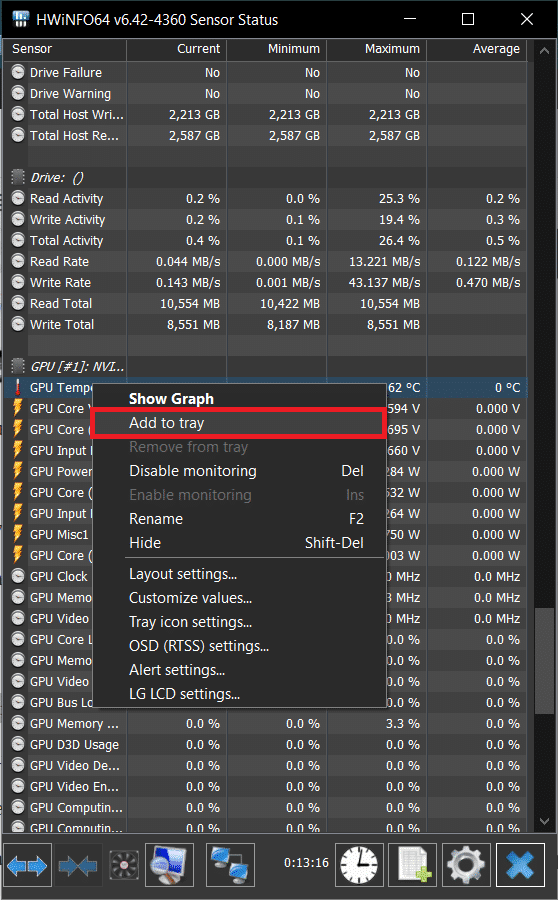
Task: Click the Average column header
Action: (x=476, y=49)
